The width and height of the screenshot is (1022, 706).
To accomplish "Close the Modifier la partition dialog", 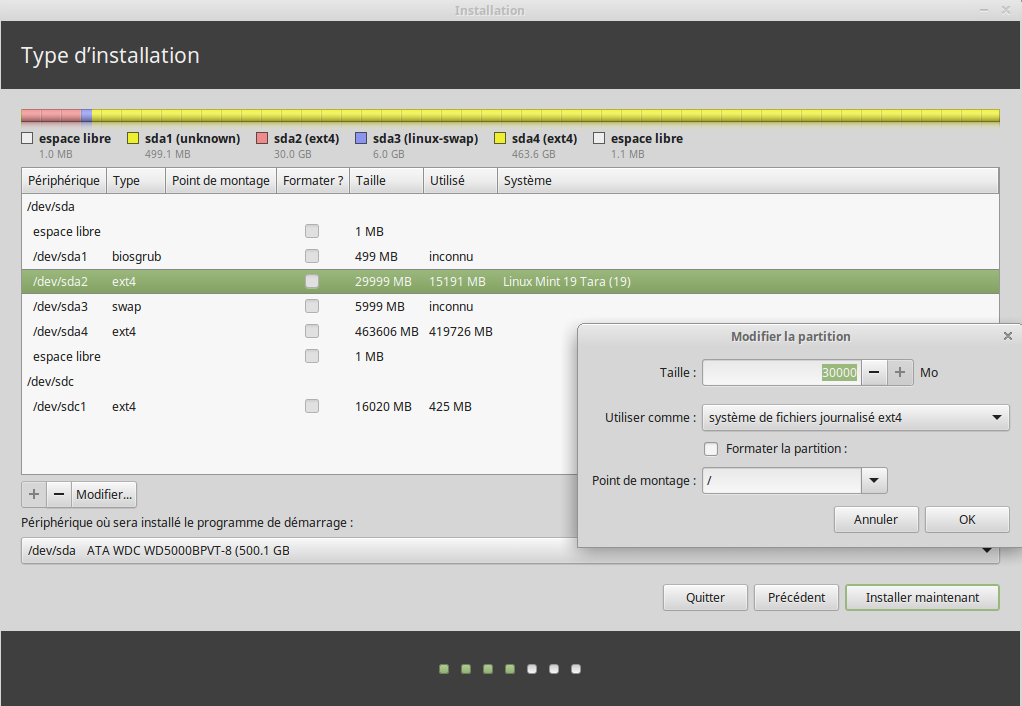I will coord(1007,337).
